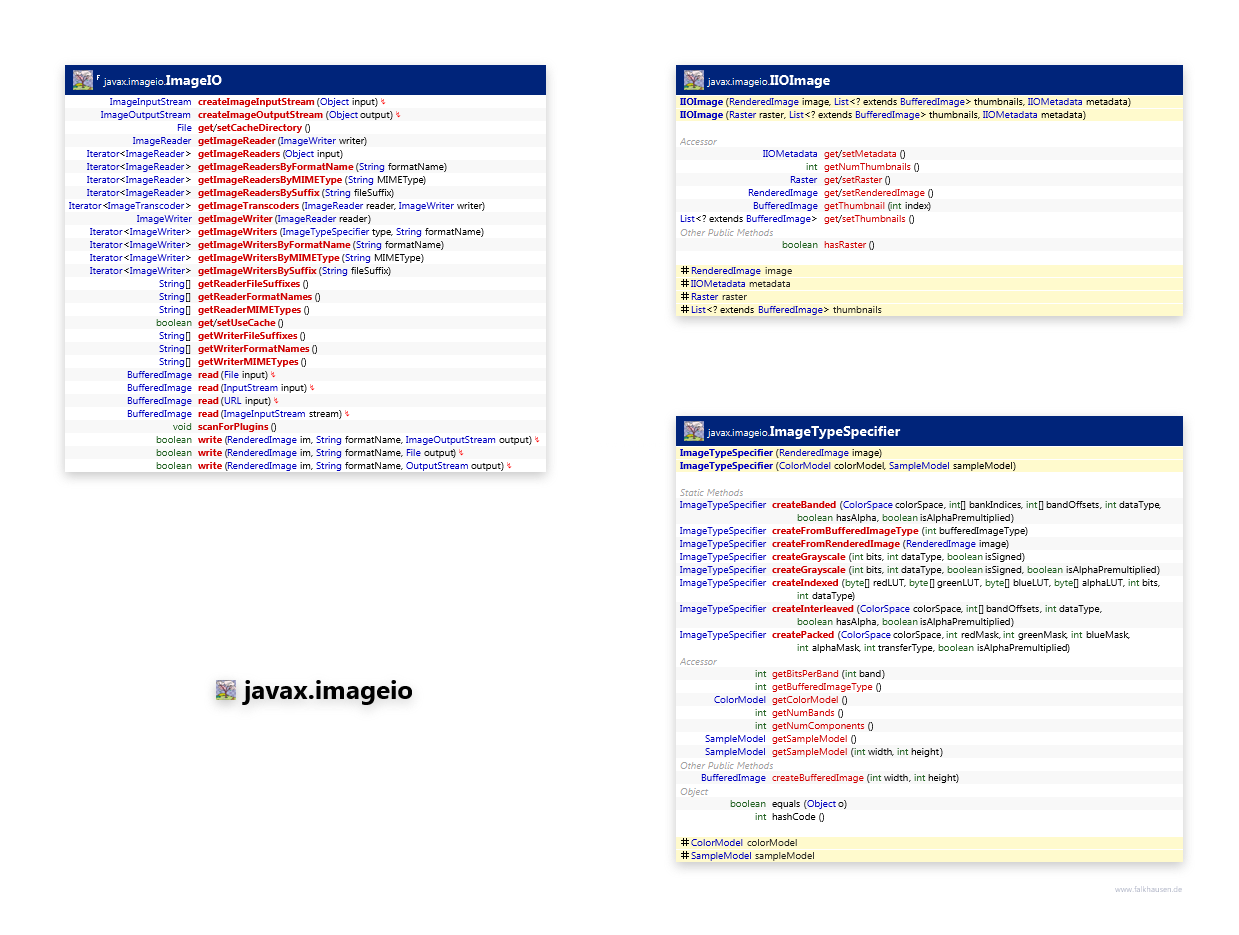Select getNumThumbnails method
The image size is (1239, 935).
tap(868, 167)
